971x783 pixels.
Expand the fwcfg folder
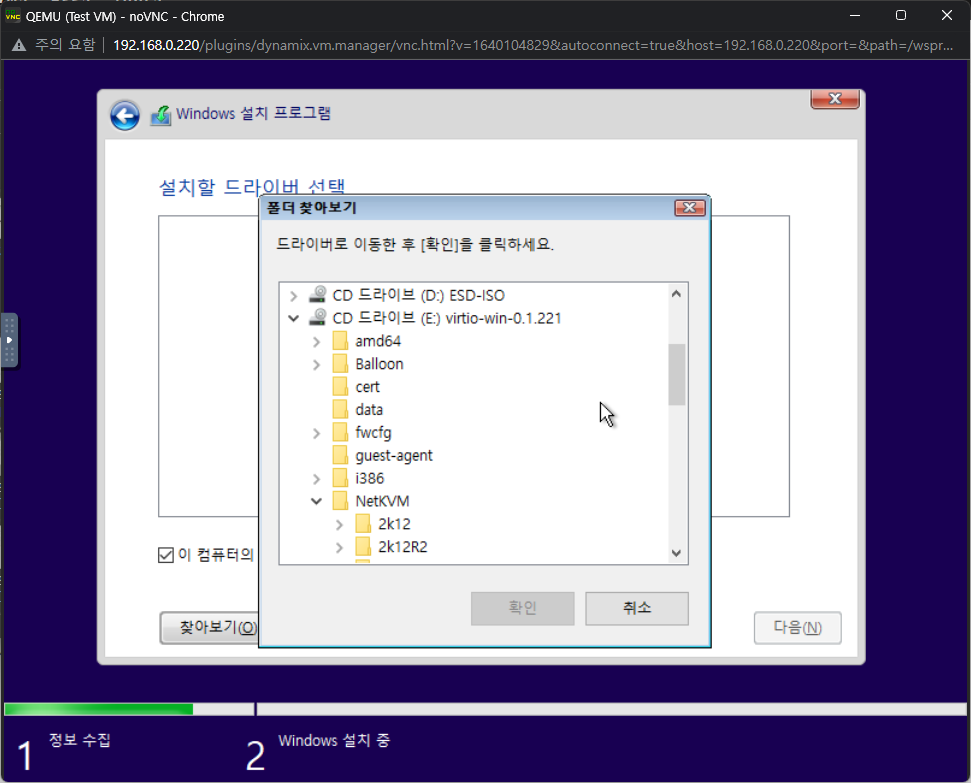316,434
